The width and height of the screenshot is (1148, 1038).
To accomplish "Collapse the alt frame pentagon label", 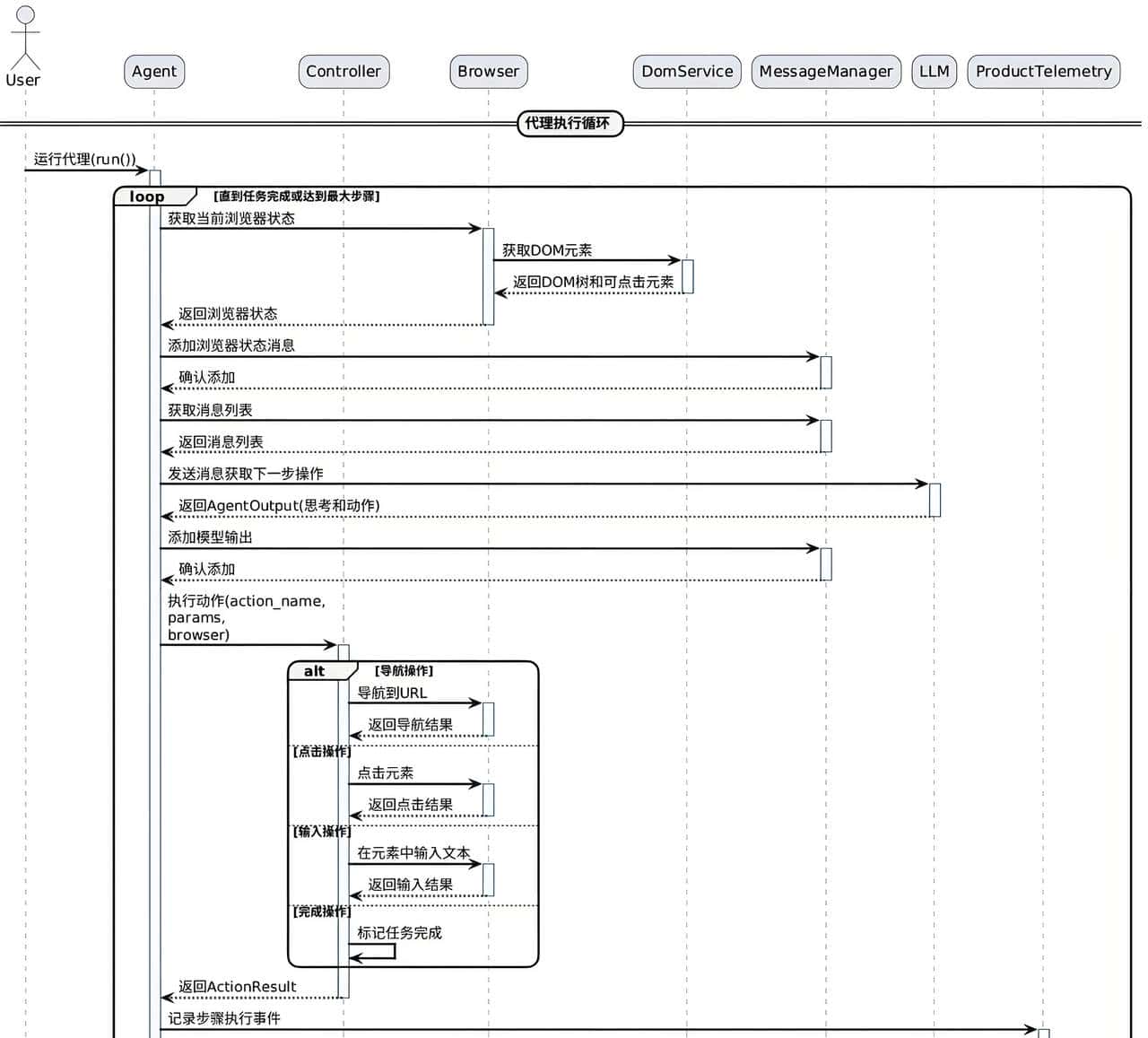I will 314,670.
